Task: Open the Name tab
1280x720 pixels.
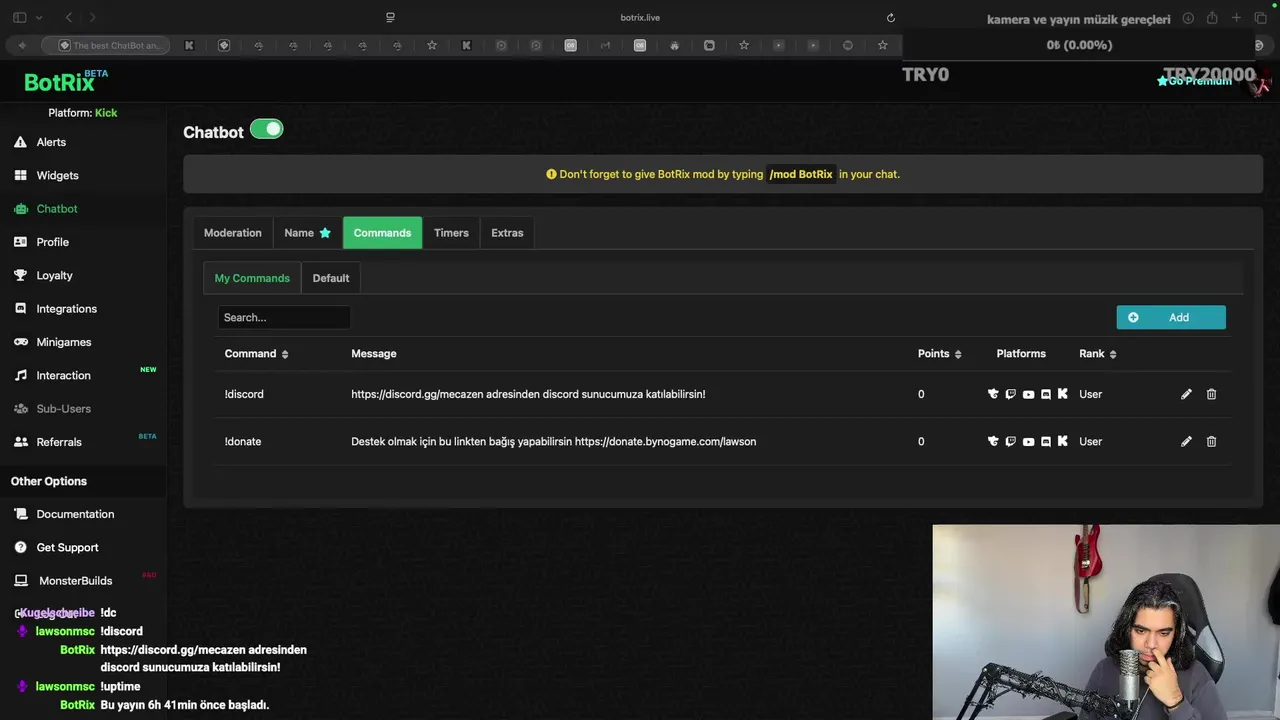Action: tap(307, 233)
